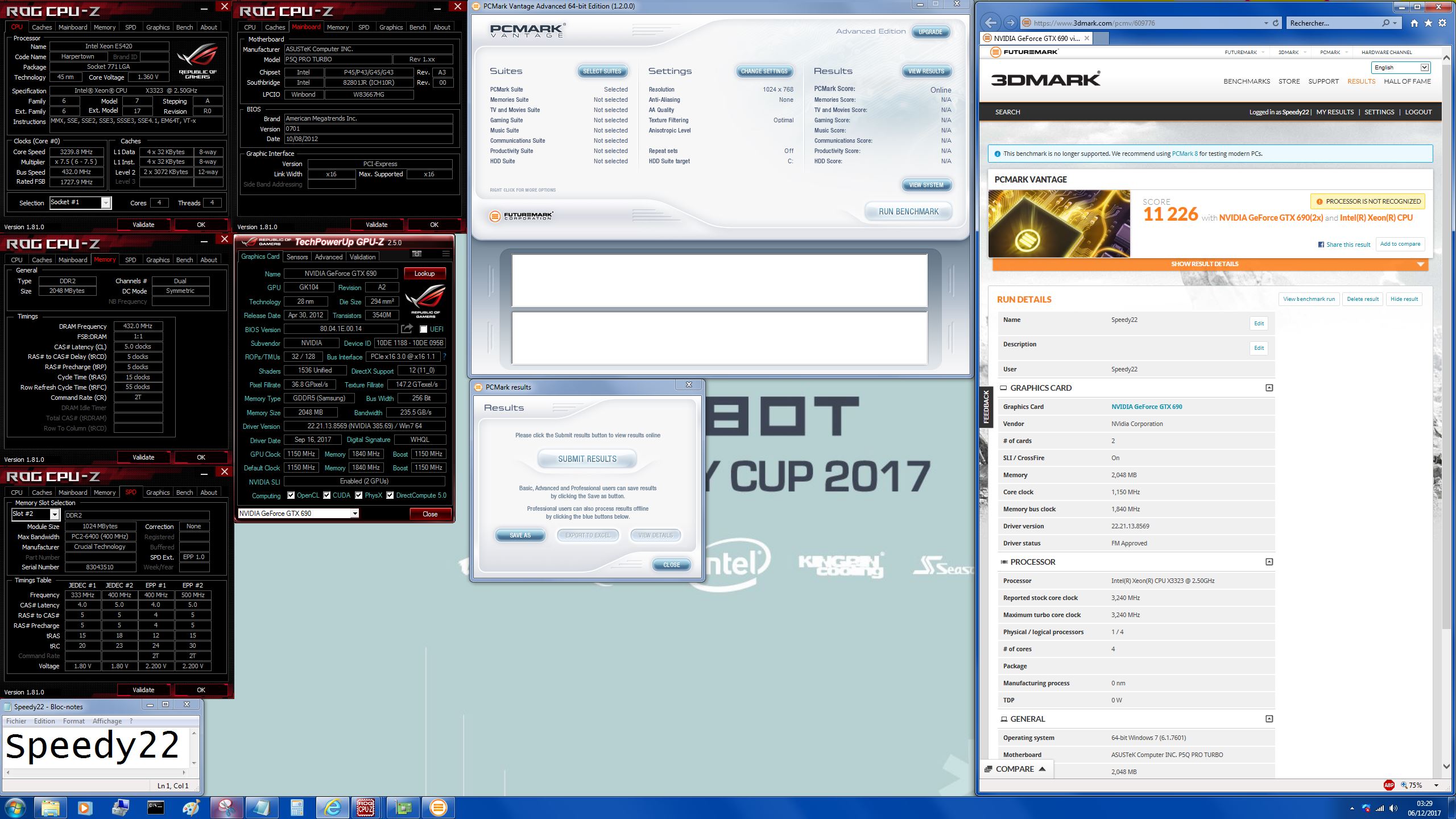Open the Windows Start orb
This screenshot has width=1456, height=819.
point(15,808)
